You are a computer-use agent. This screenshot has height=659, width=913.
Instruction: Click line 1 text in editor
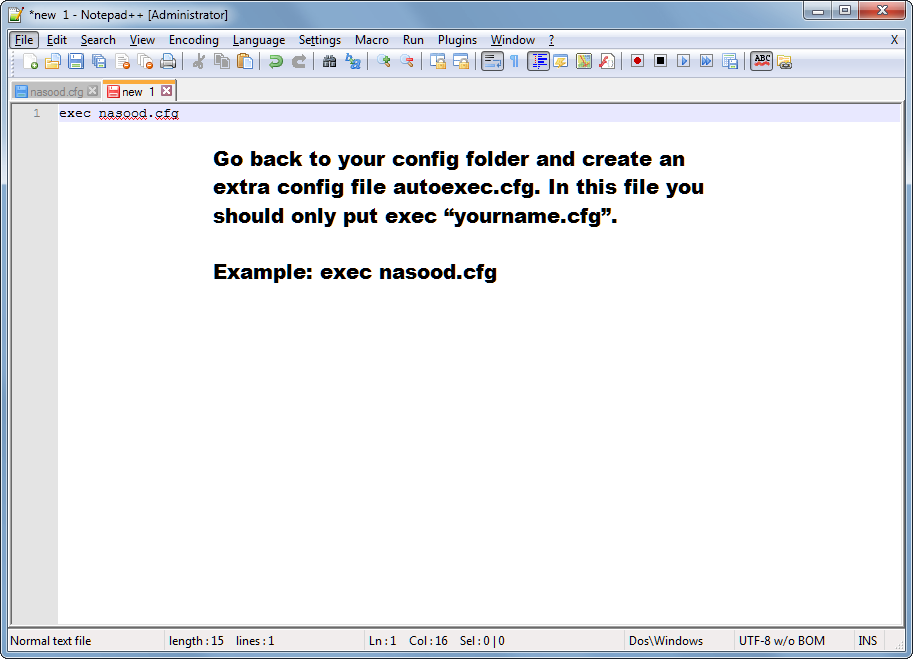[119, 113]
